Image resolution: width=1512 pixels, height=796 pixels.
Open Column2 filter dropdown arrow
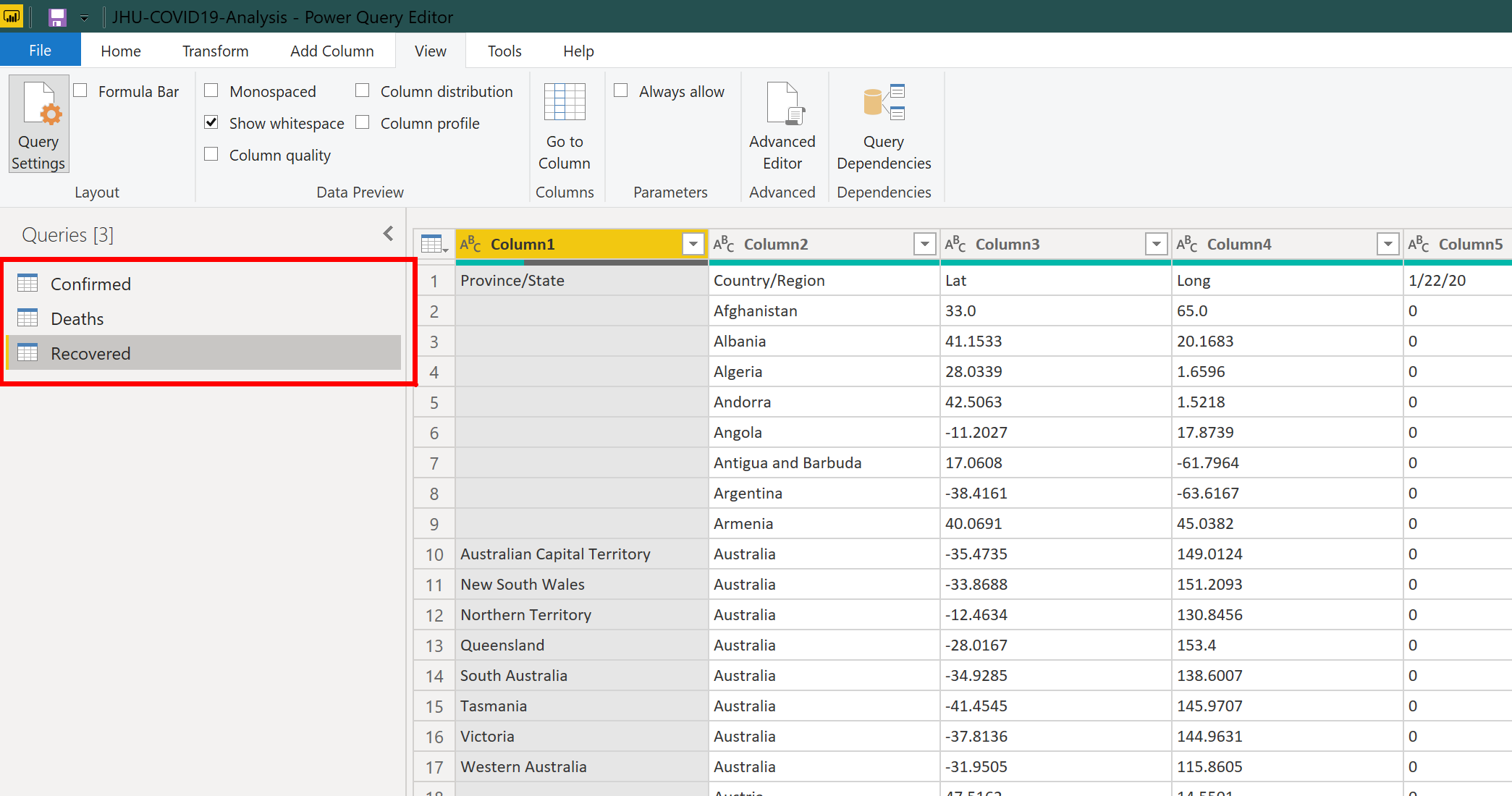pyautogui.click(x=924, y=245)
